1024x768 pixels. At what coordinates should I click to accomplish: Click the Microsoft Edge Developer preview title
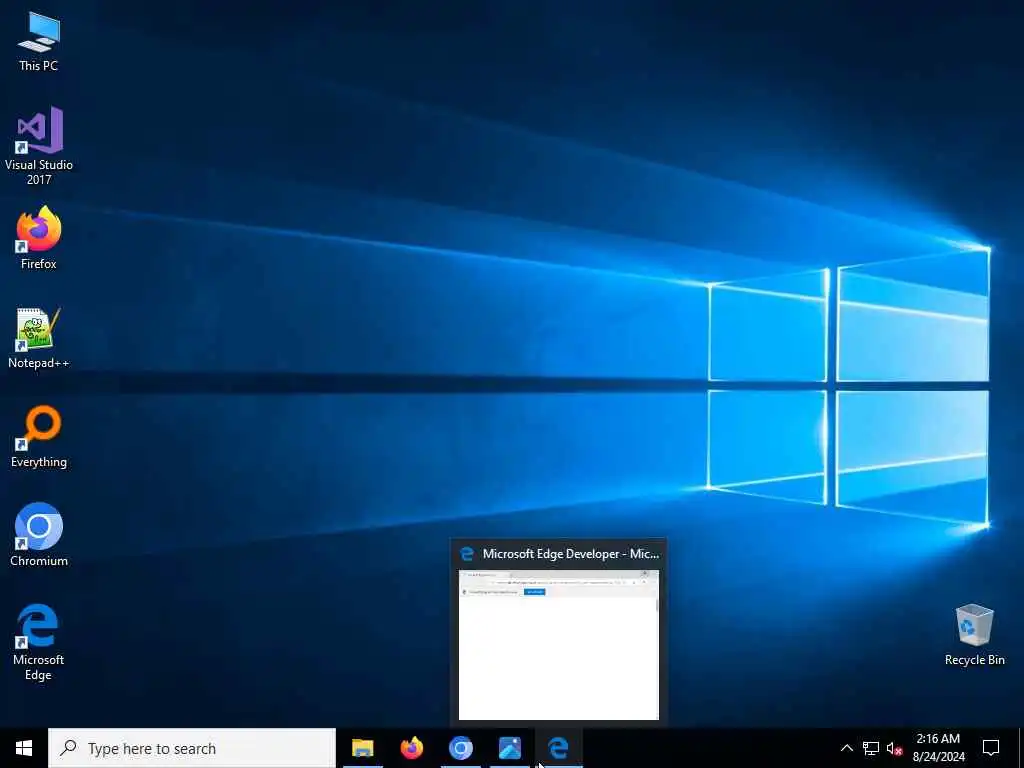tap(571, 554)
